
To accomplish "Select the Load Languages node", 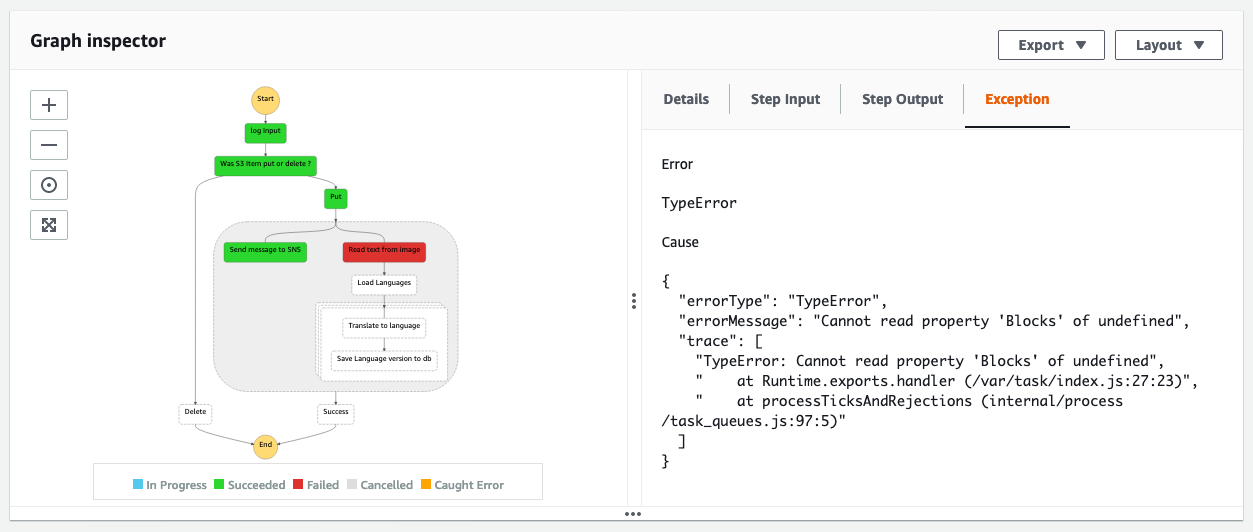I will click(x=384, y=283).
